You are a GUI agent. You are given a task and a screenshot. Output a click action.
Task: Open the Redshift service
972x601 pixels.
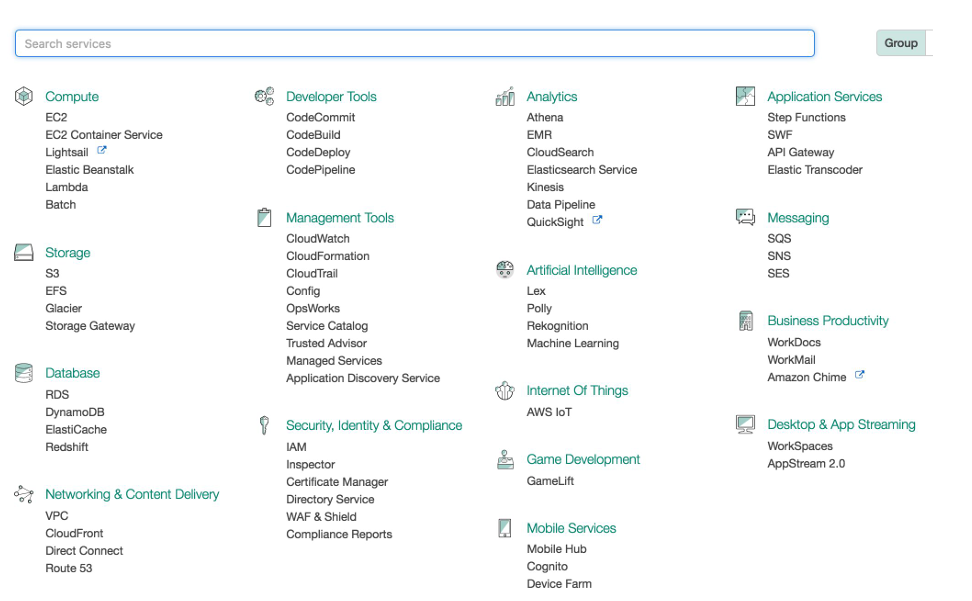[x=66, y=446]
